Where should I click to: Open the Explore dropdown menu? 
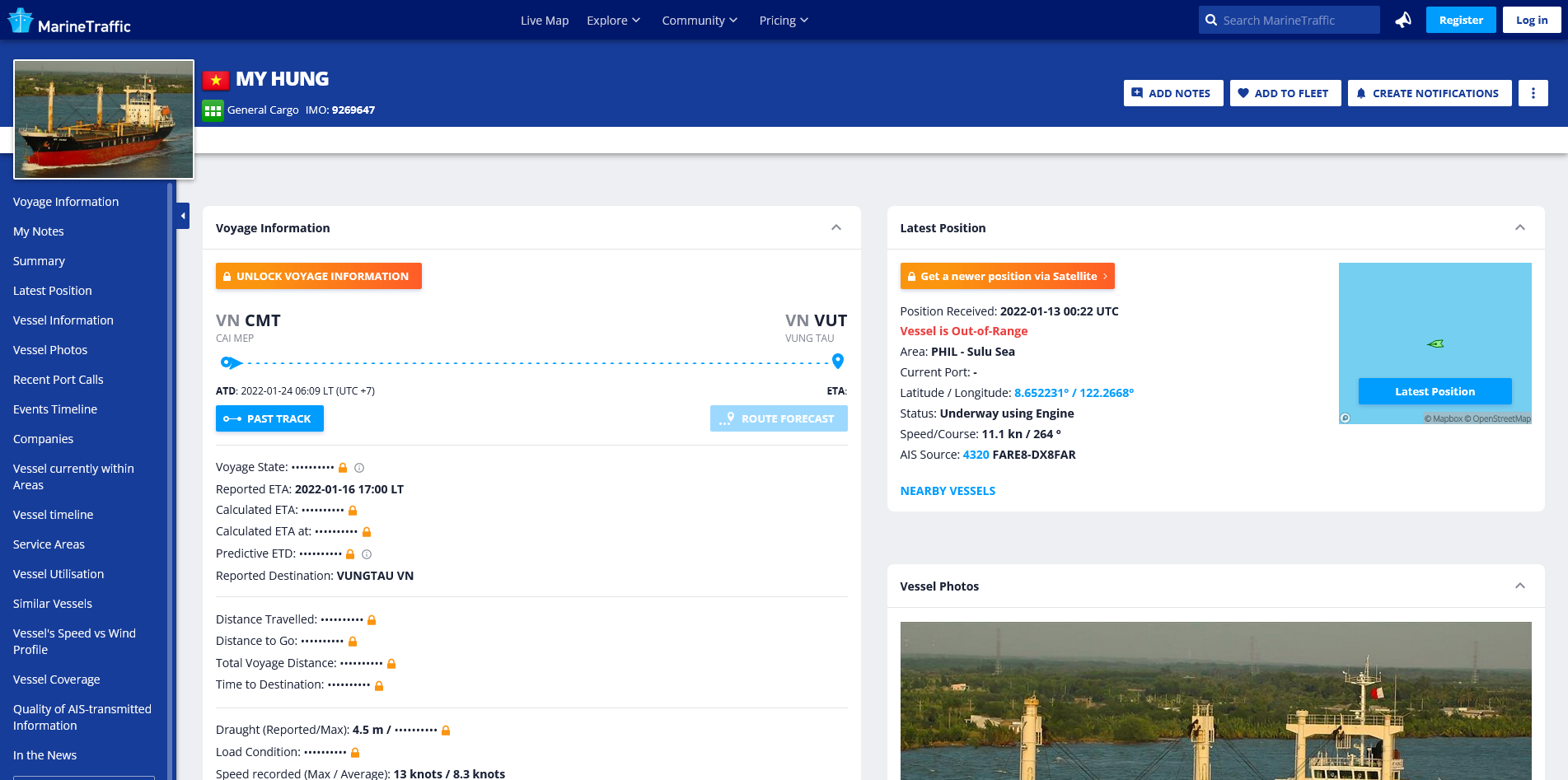coord(613,21)
